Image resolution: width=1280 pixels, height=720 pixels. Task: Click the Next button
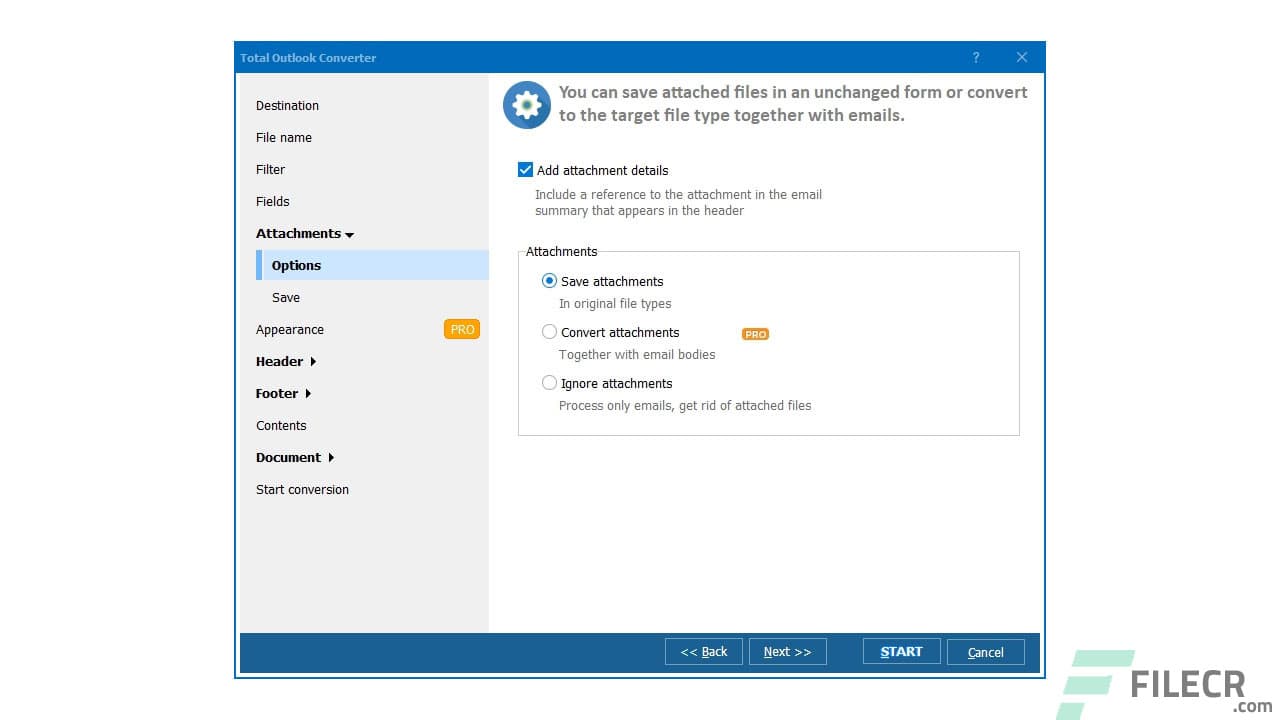787,651
